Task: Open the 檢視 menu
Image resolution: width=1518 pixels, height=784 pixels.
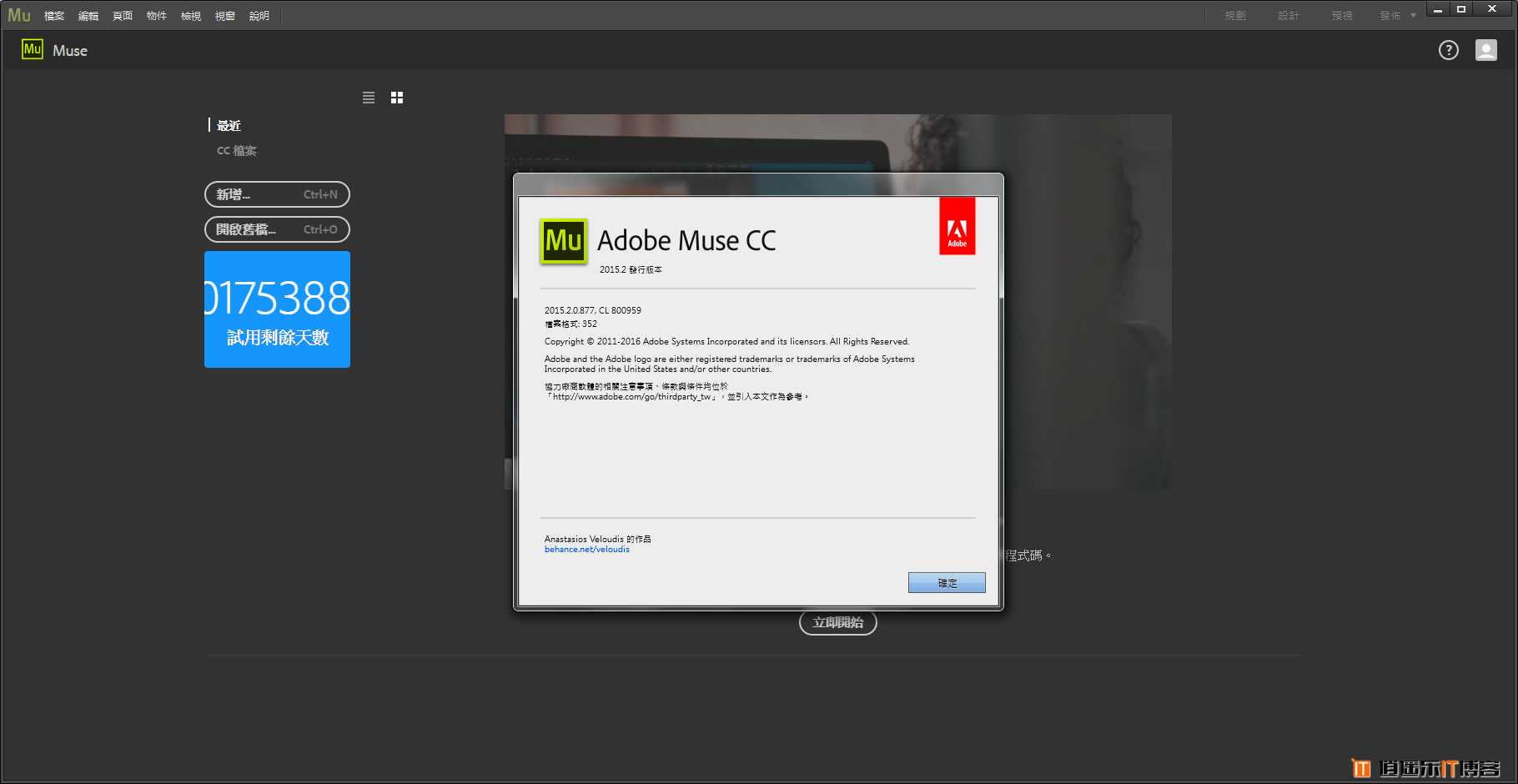Action: pyautogui.click(x=191, y=16)
